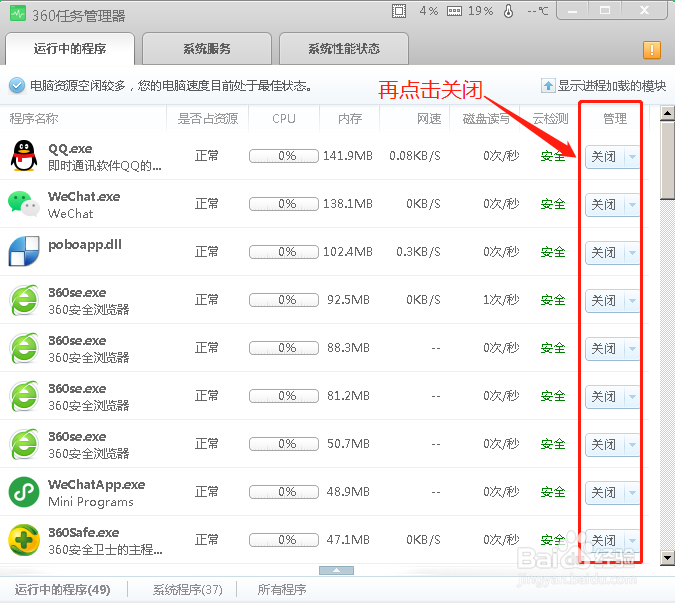Open close-options arrow for 50.7MB 360se.exe

tap(632, 444)
